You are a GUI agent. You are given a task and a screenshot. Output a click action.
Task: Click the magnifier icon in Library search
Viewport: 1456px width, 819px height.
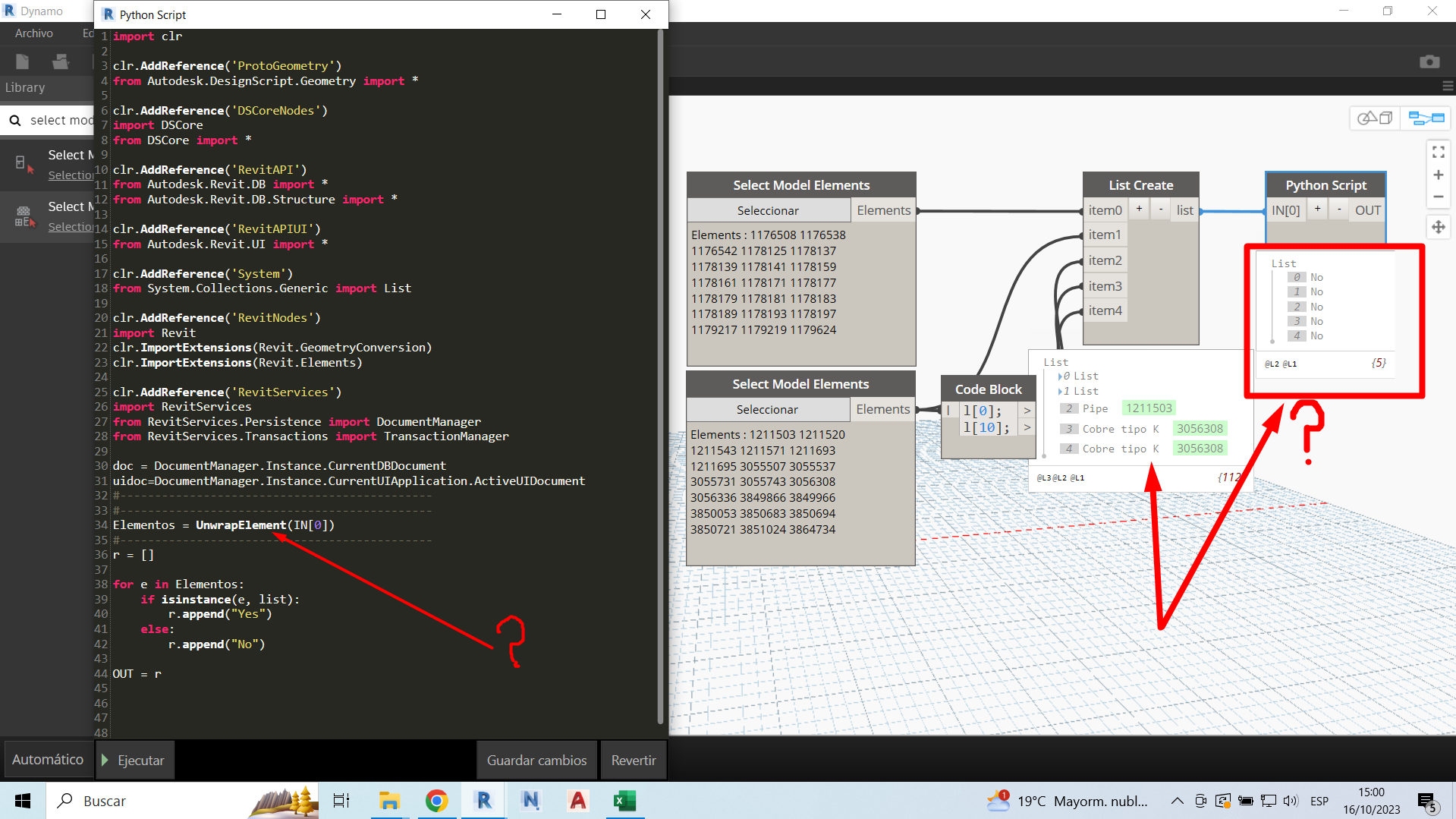tap(15, 120)
